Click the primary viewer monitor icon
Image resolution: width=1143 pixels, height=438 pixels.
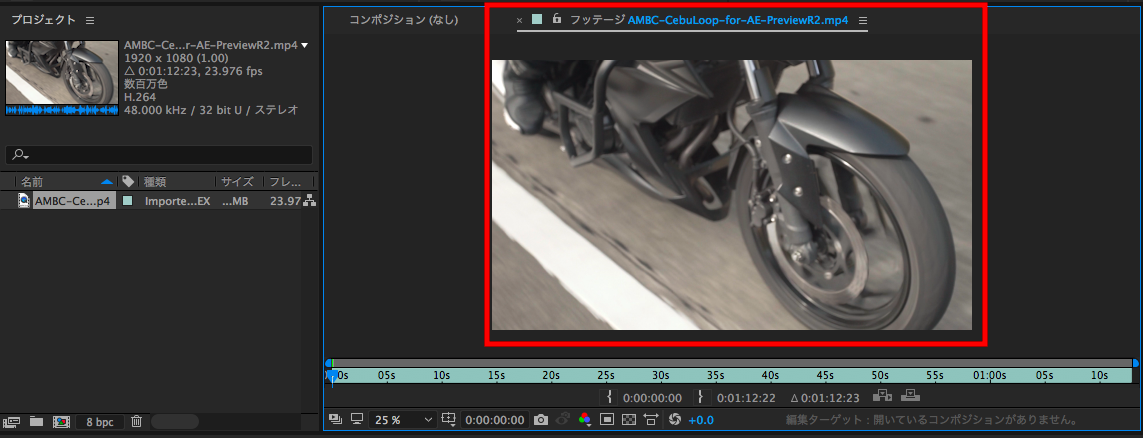click(x=357, y=419)
